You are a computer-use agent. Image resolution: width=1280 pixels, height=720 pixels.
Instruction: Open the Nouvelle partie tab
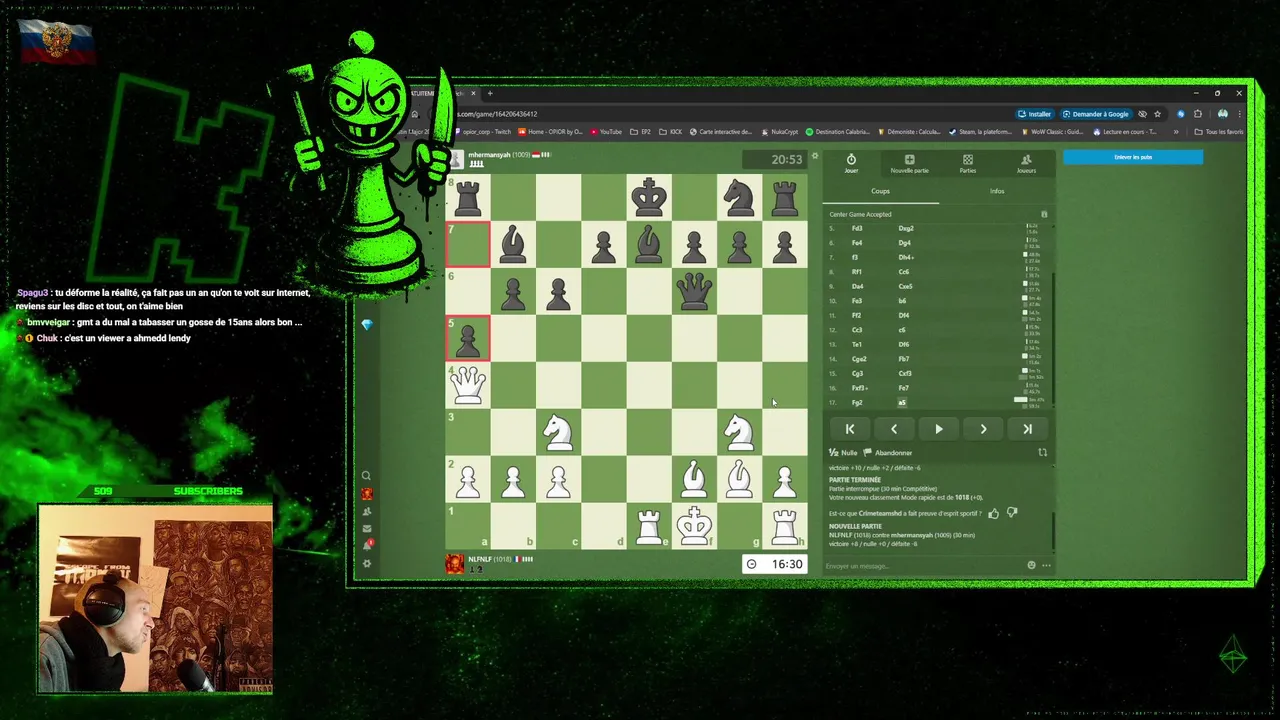909,163
